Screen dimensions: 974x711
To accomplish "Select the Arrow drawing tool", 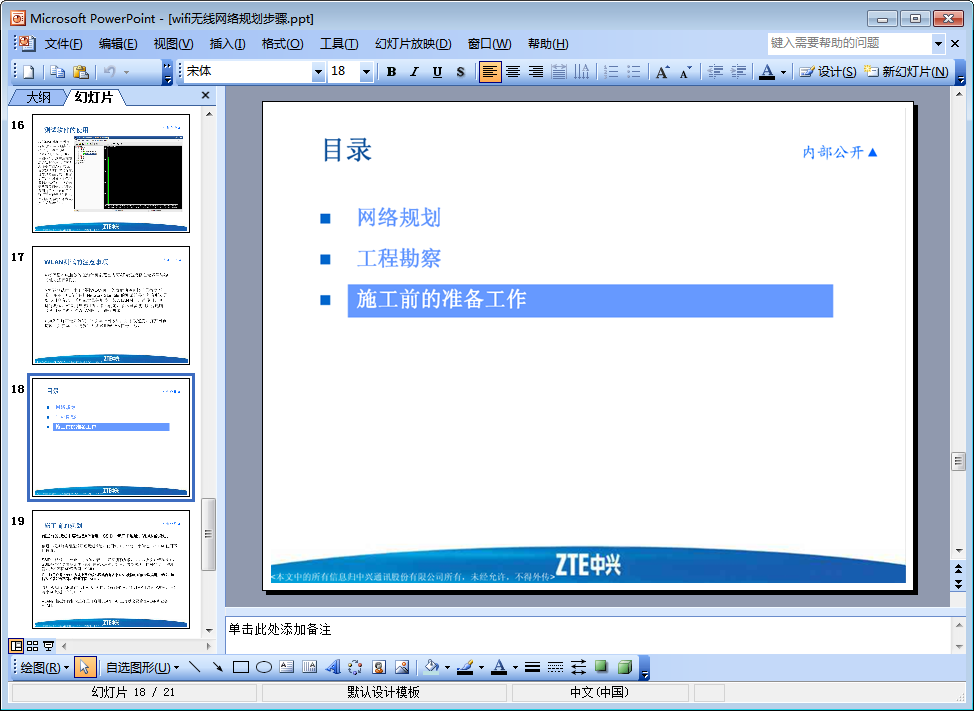I will pyautogui.click(x=217, y=668).
